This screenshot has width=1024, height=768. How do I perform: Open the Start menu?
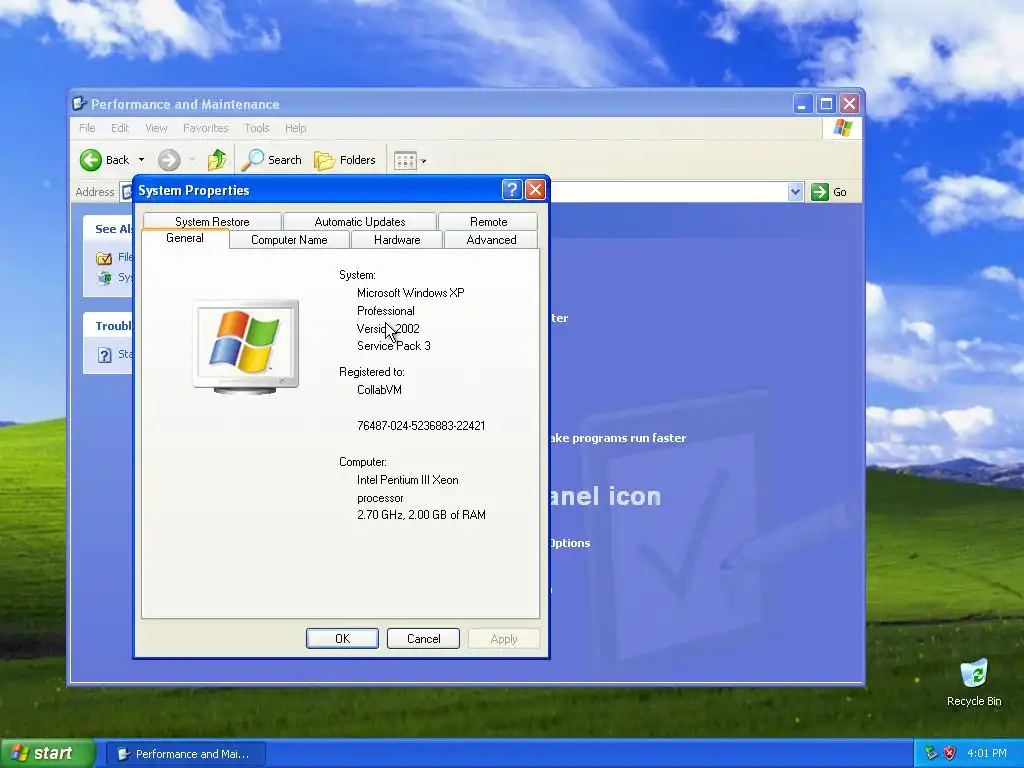click(47, 754)
